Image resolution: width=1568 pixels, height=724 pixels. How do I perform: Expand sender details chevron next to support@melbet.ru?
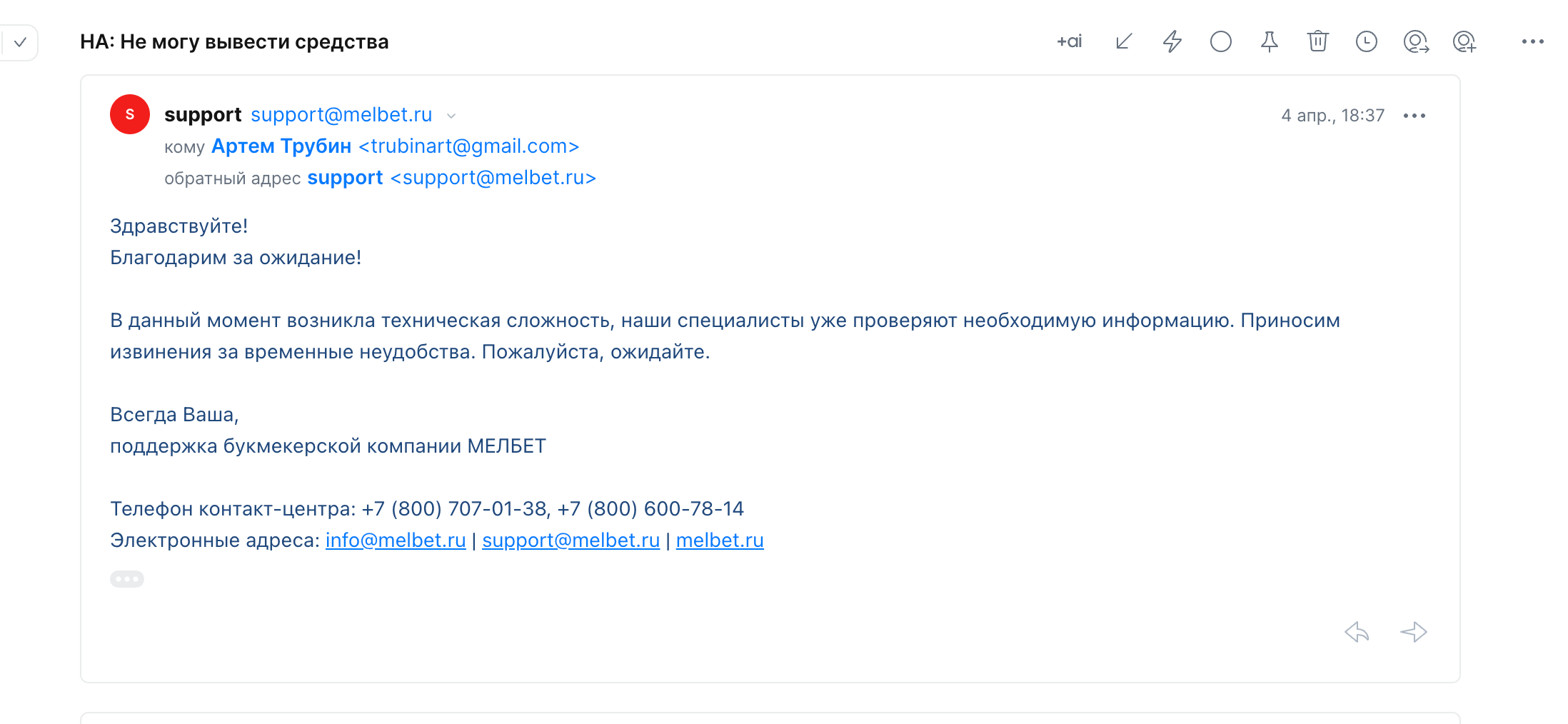click(x=451, y=116)
